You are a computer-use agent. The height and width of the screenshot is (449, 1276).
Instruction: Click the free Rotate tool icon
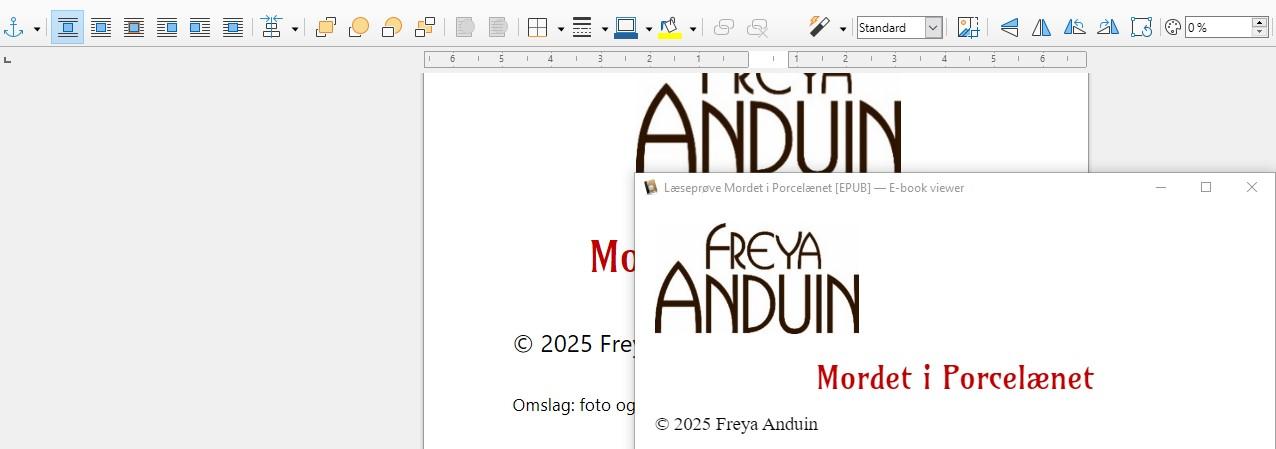coord(1141,28)
